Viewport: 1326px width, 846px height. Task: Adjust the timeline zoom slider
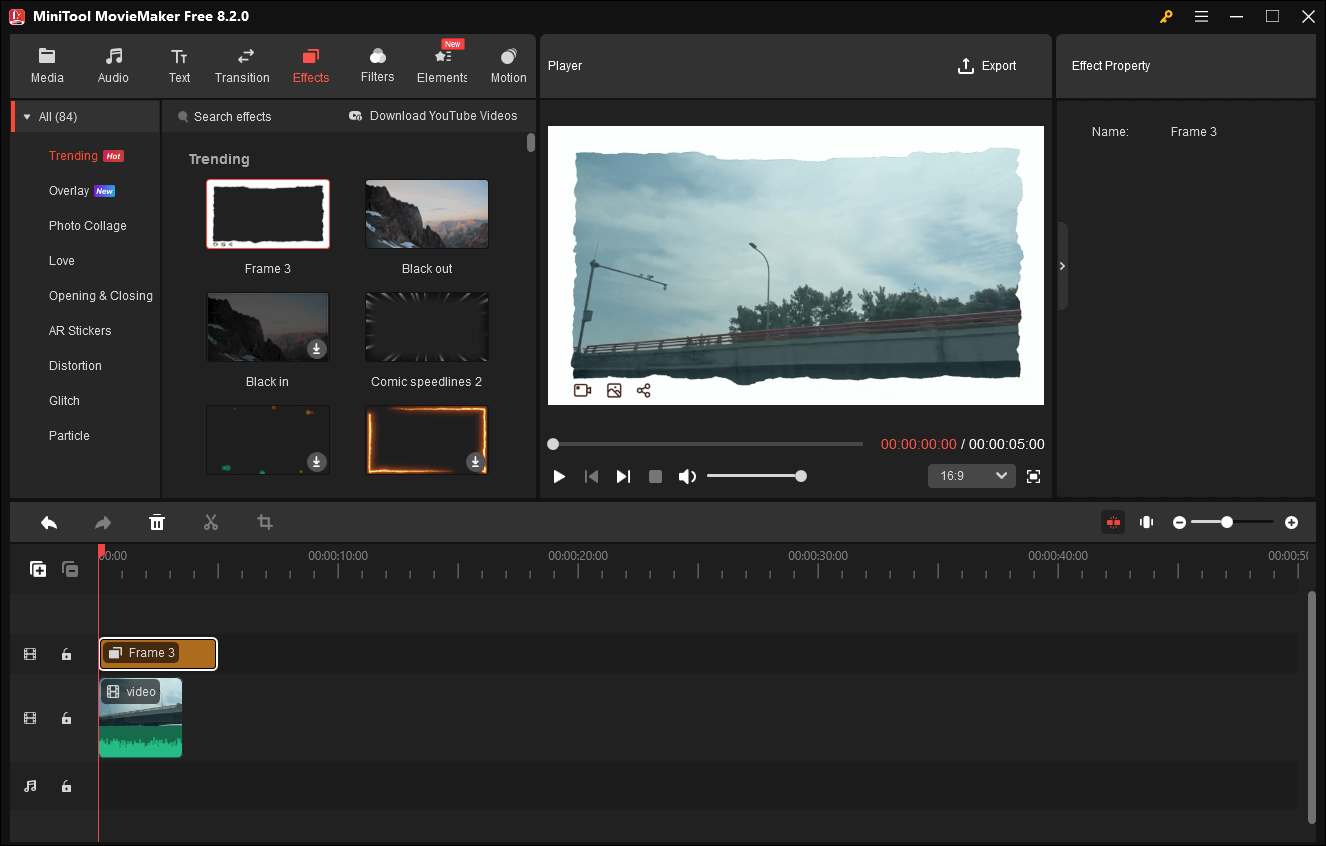point(1233,522)
